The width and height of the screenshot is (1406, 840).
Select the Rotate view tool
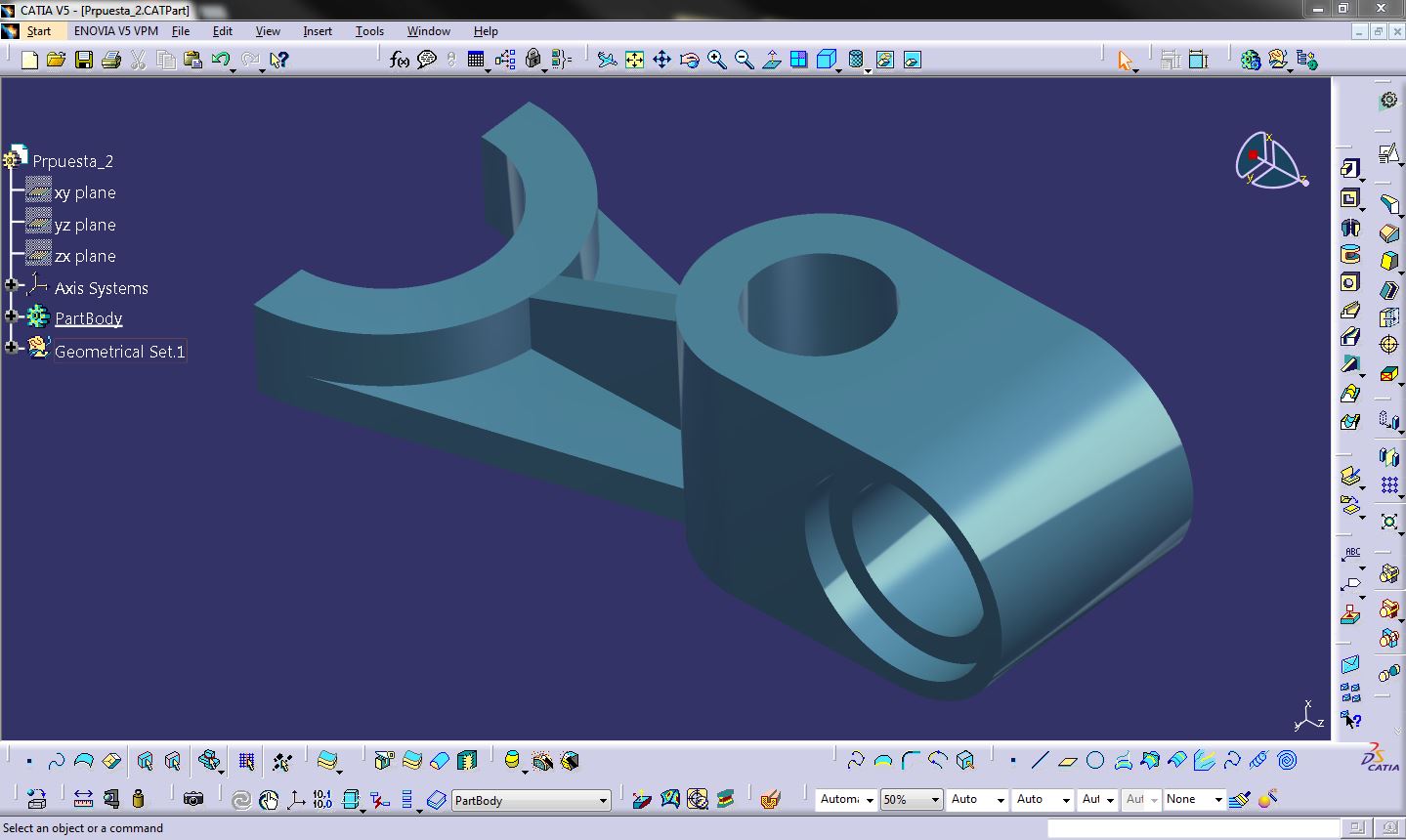(689, 61)
